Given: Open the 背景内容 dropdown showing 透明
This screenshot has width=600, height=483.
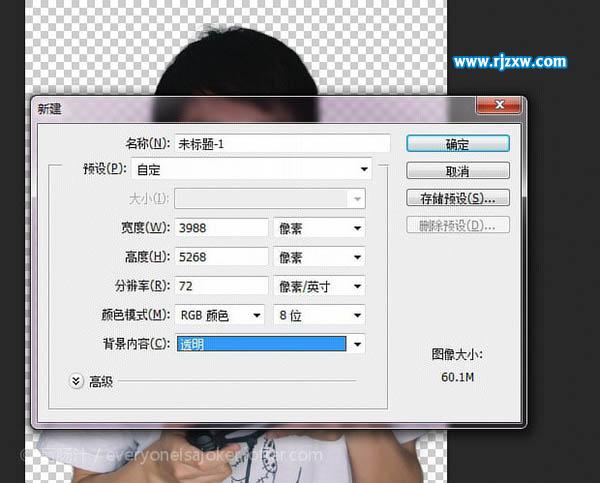Looking at the screenshot, I should click(270, 344).
